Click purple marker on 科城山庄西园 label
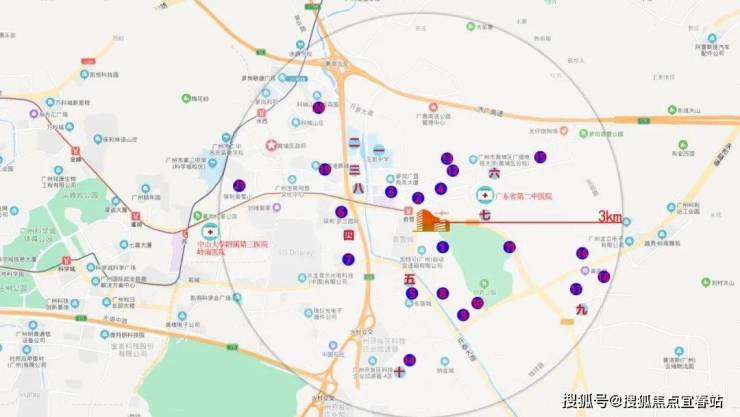740x417 pixels. pos(319,107)
